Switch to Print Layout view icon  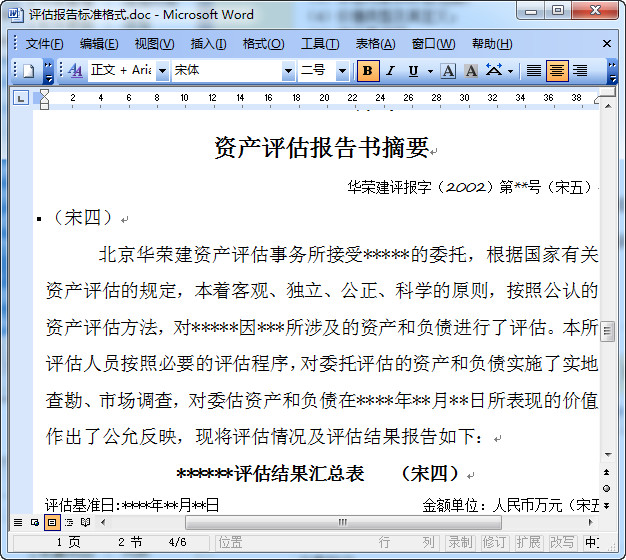[x=52, y=522]
